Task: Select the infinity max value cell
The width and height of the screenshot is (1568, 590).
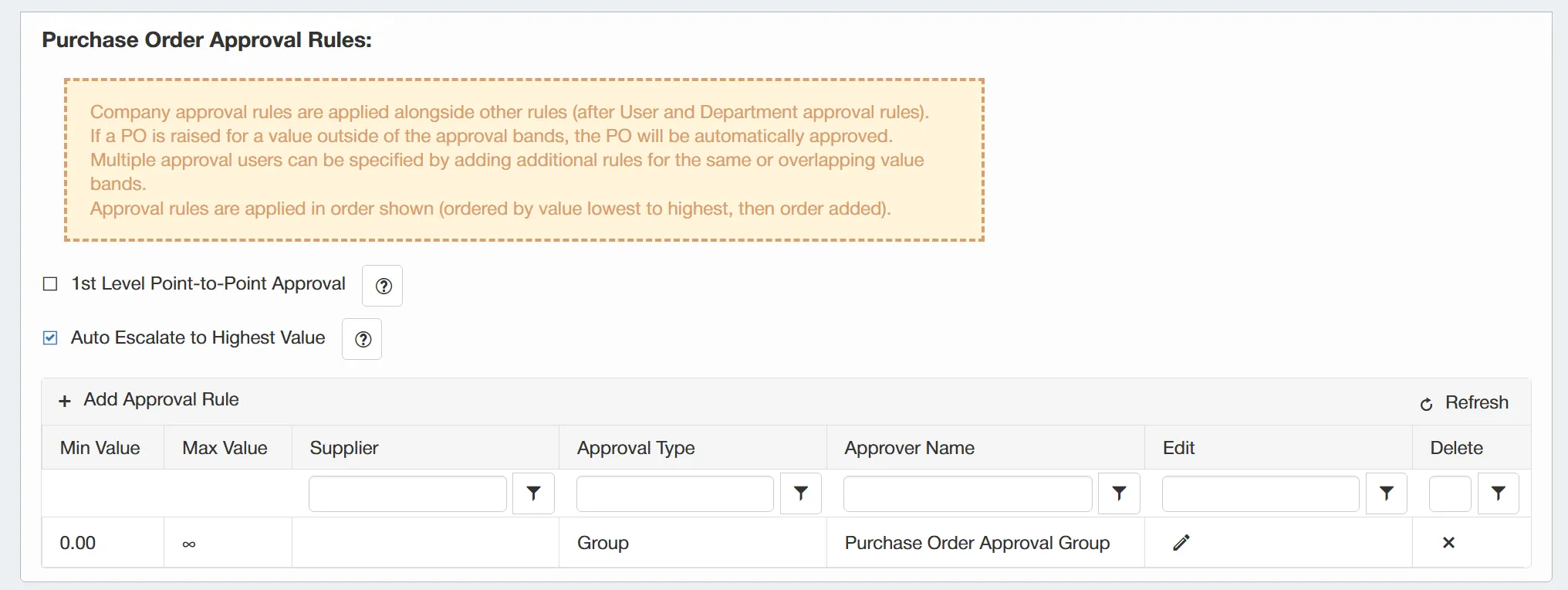Action: [228, 543]
